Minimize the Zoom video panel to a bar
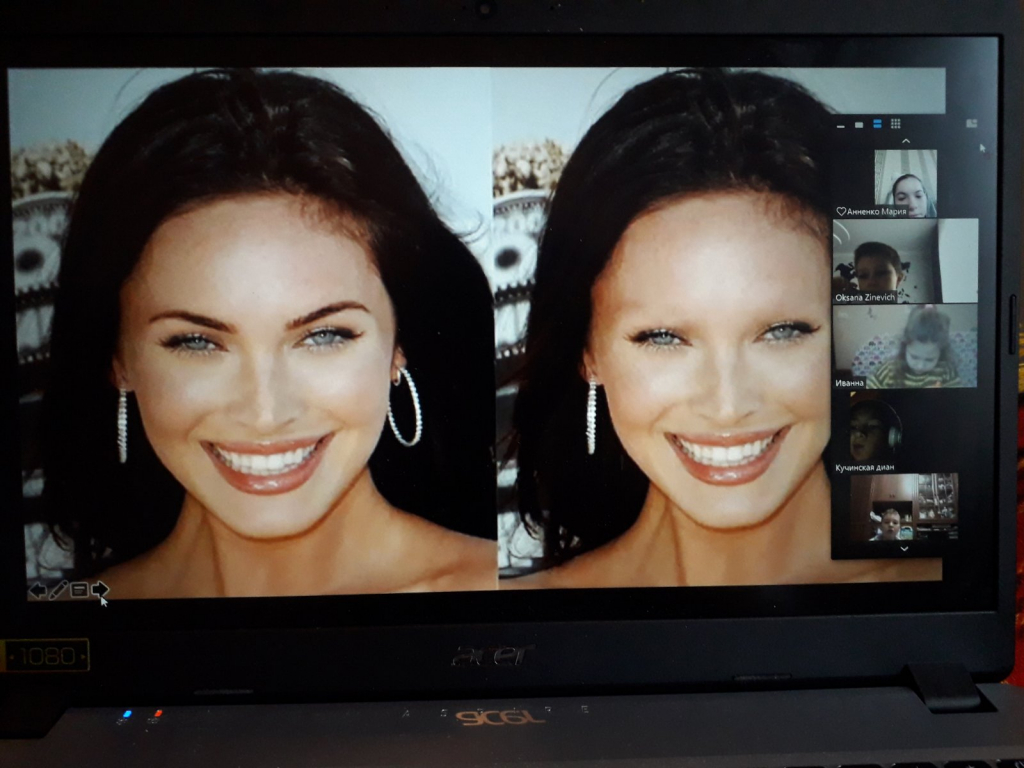Viewport: 1024px width, 768px height. (841, 125)
